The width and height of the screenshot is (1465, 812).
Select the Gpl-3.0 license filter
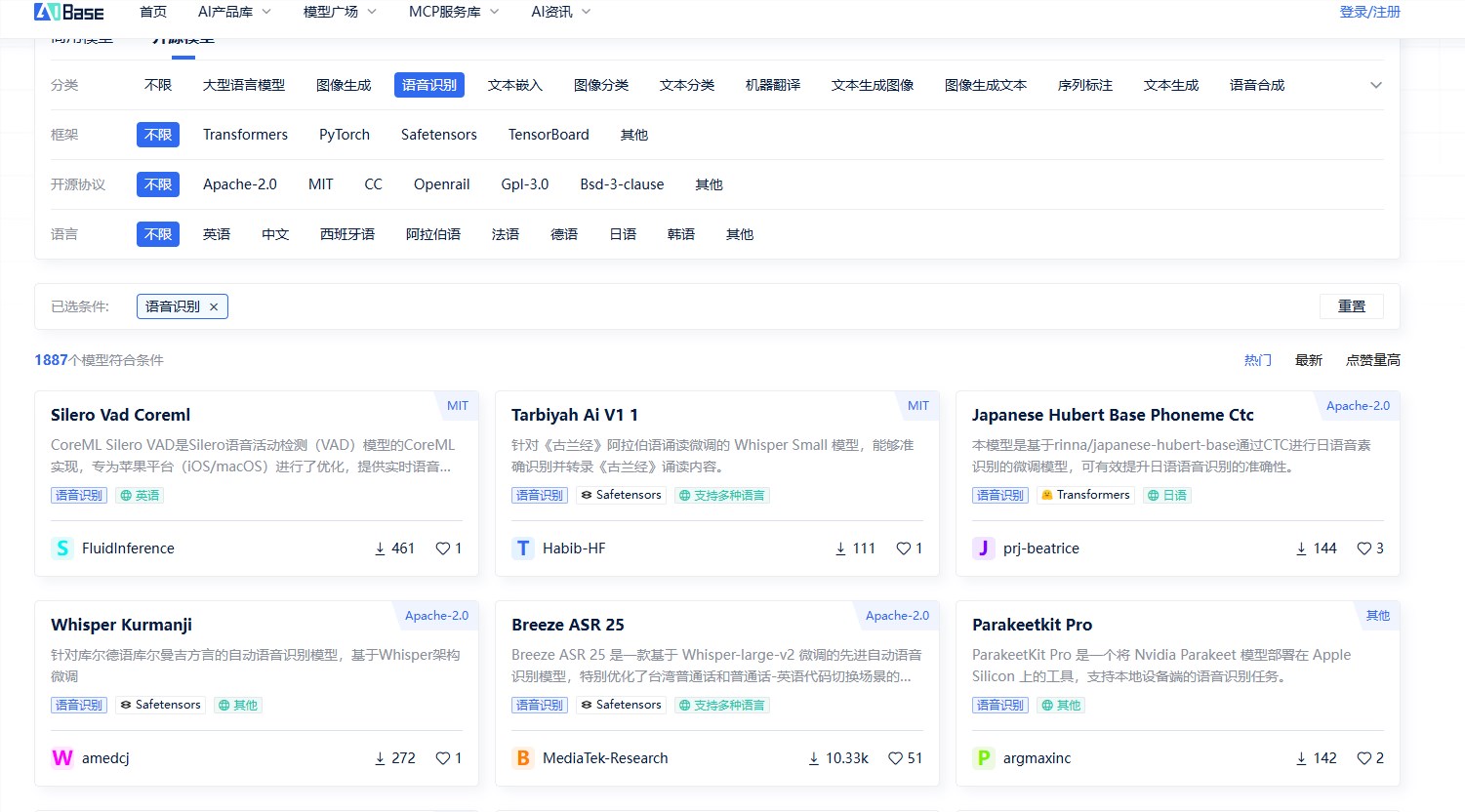coord(525,184)
